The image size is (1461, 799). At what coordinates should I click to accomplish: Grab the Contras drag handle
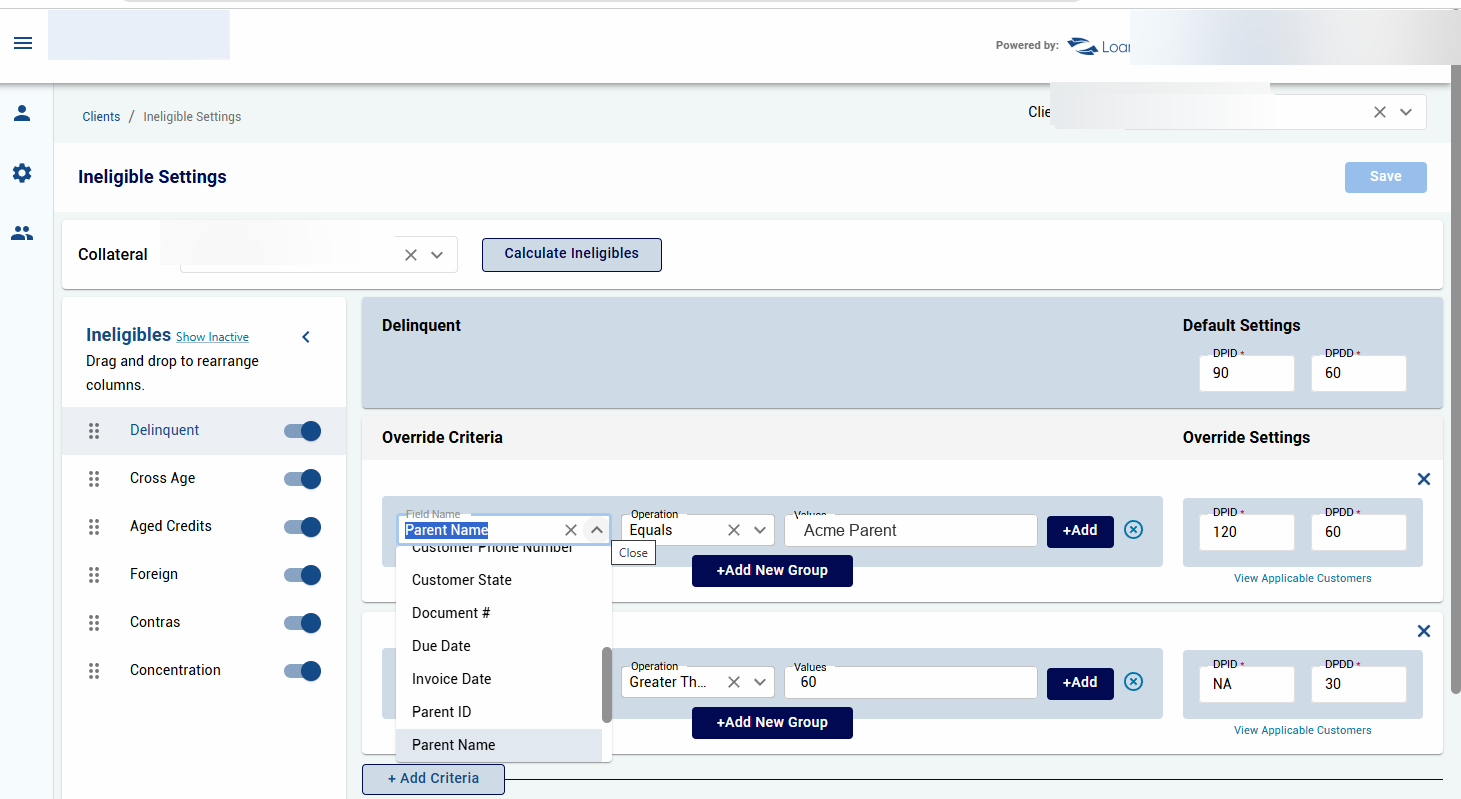[x=94, y=623]
